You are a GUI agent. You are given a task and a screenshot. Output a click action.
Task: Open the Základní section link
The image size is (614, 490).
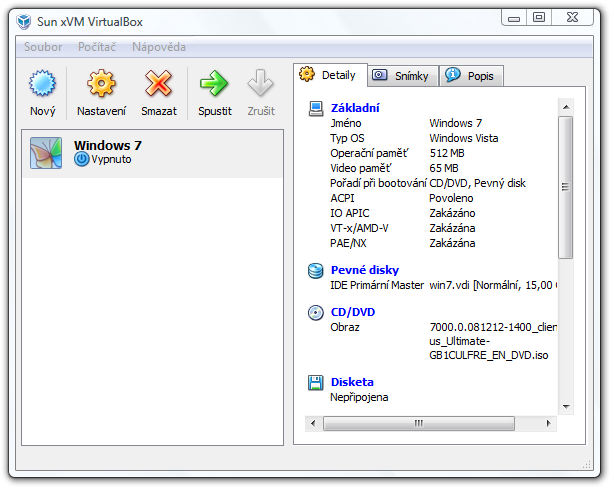click(355, 108)
